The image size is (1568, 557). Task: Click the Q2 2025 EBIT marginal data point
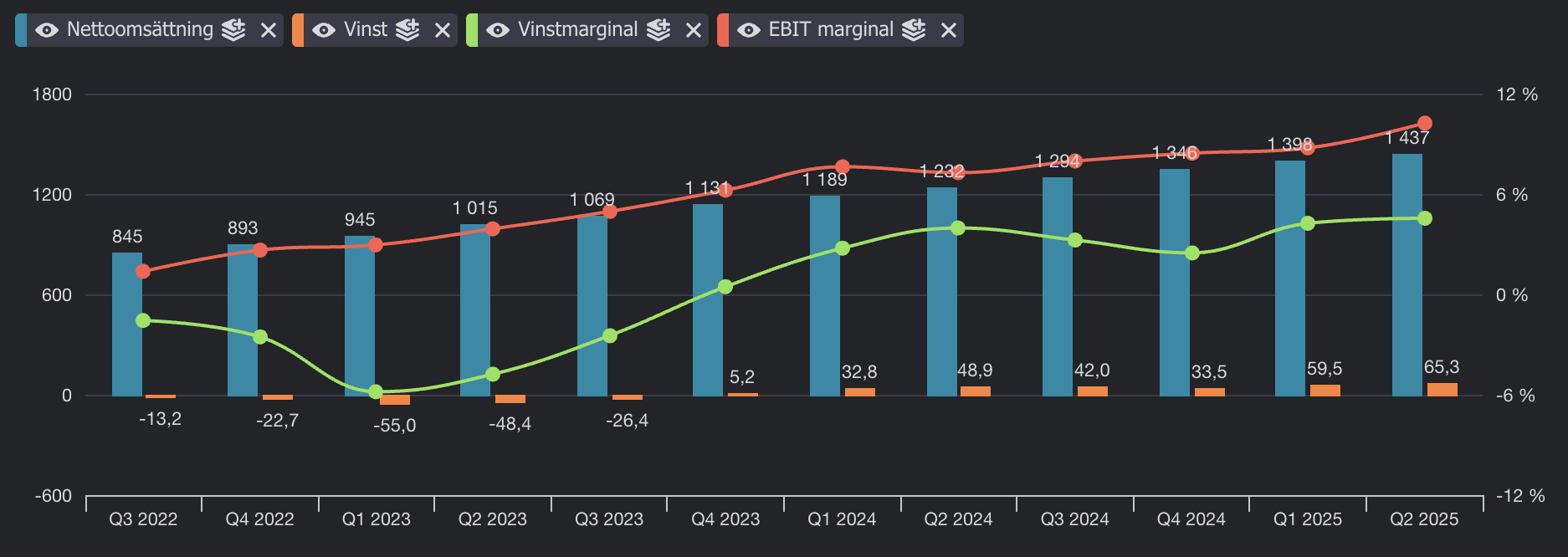[1425, 123]
